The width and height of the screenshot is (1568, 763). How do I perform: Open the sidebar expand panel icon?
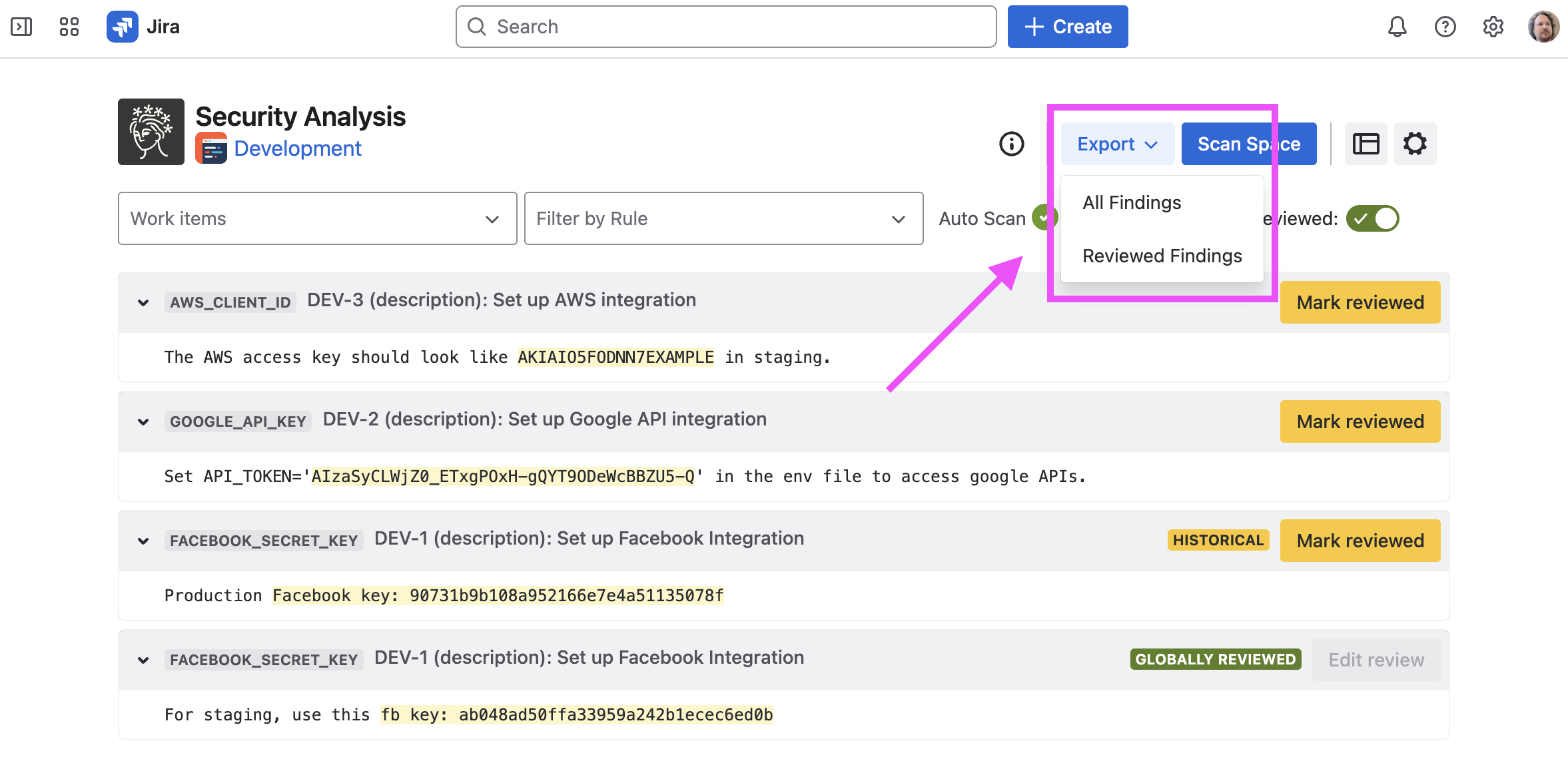pyautogui.click(x=21, y=27)
